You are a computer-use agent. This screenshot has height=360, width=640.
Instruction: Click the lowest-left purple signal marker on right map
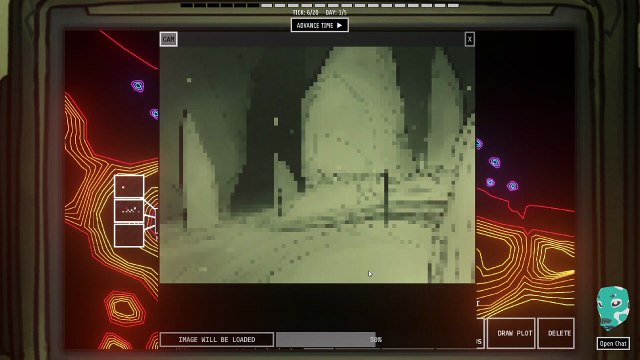click(x=490, y=182)
